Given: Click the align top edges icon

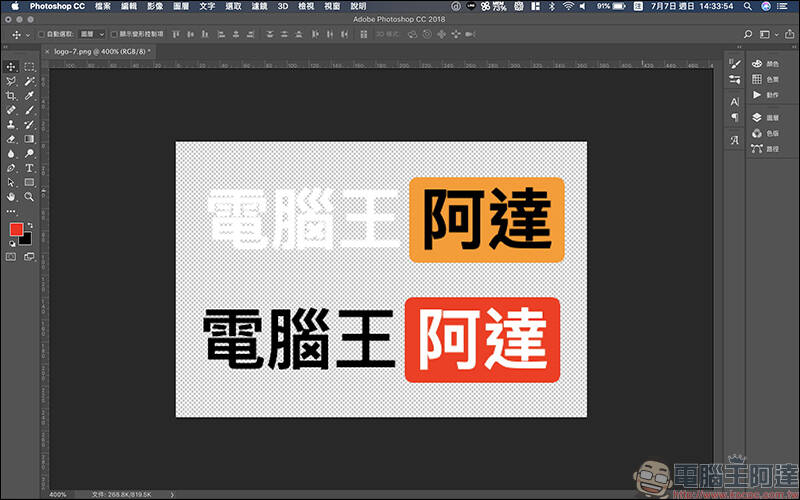Looking at the screenshot, I should point(176,34).
